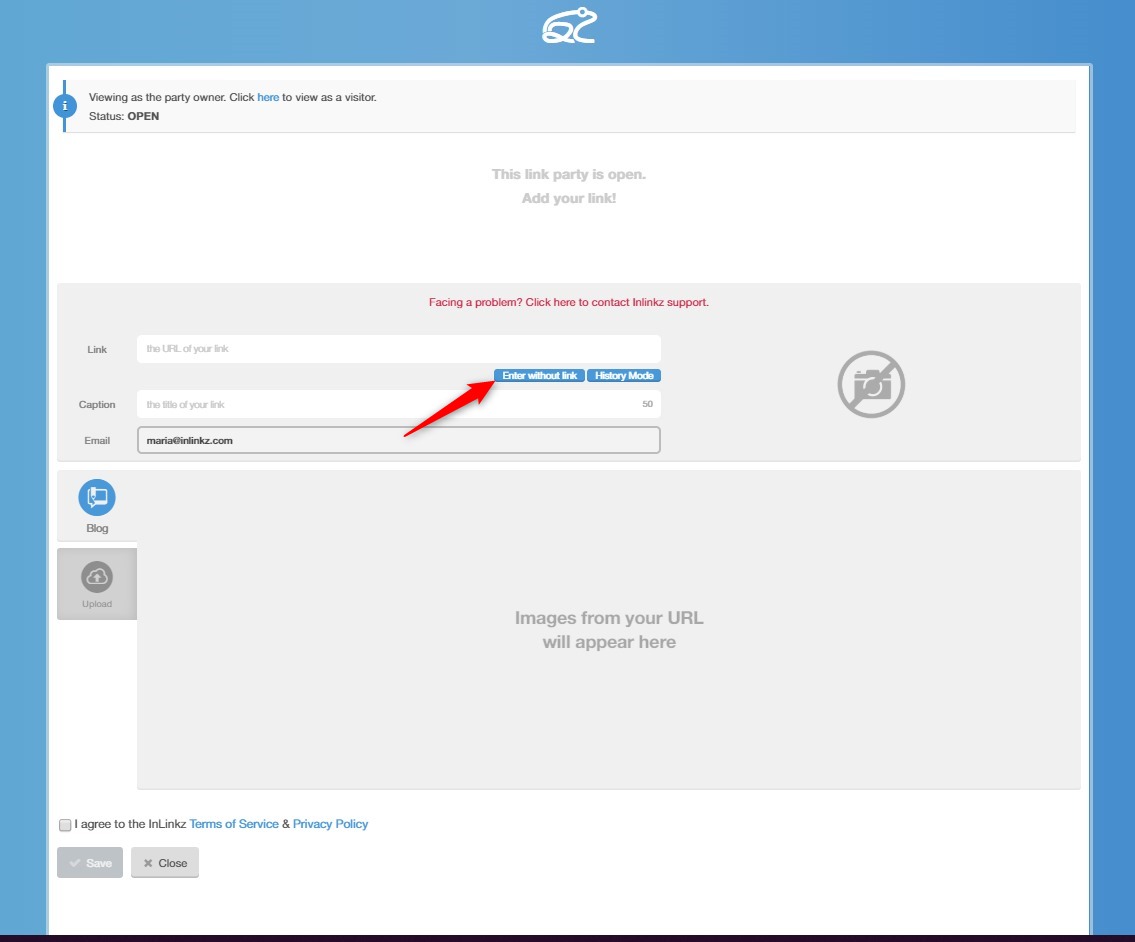Focus the Caption title input field
Viewport: 1135px width, 942px height.
click(x=399, y=404)
